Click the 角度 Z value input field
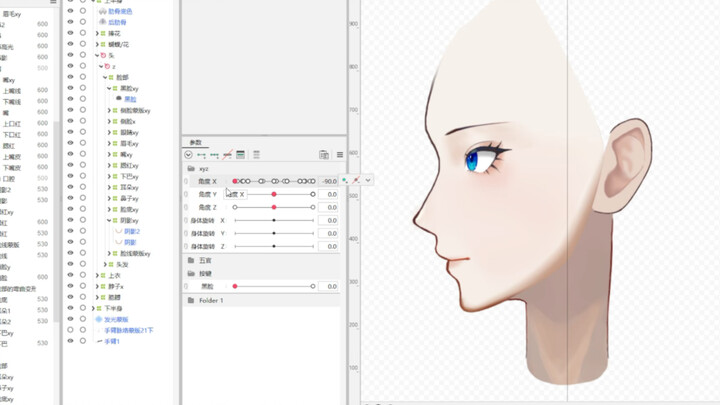The height and width of the screenshot is (405, 720). coord(329,207)
